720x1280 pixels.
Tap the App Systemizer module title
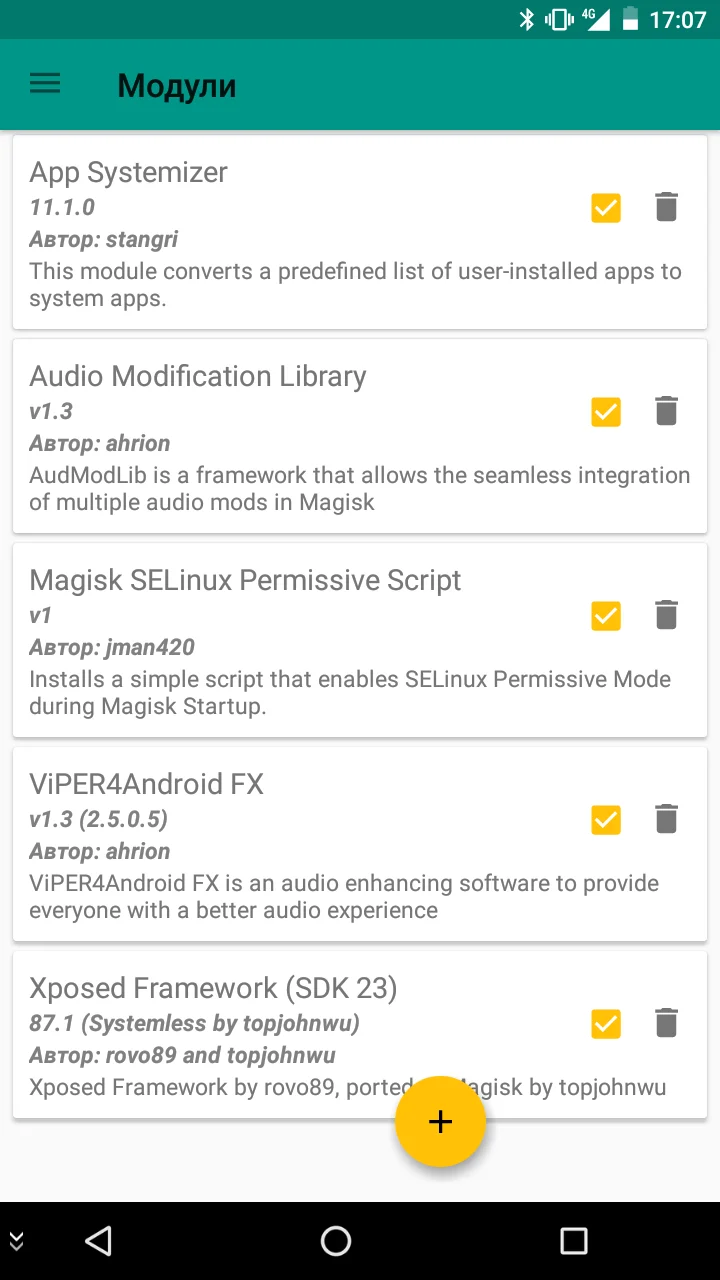(x=129, y=172)
